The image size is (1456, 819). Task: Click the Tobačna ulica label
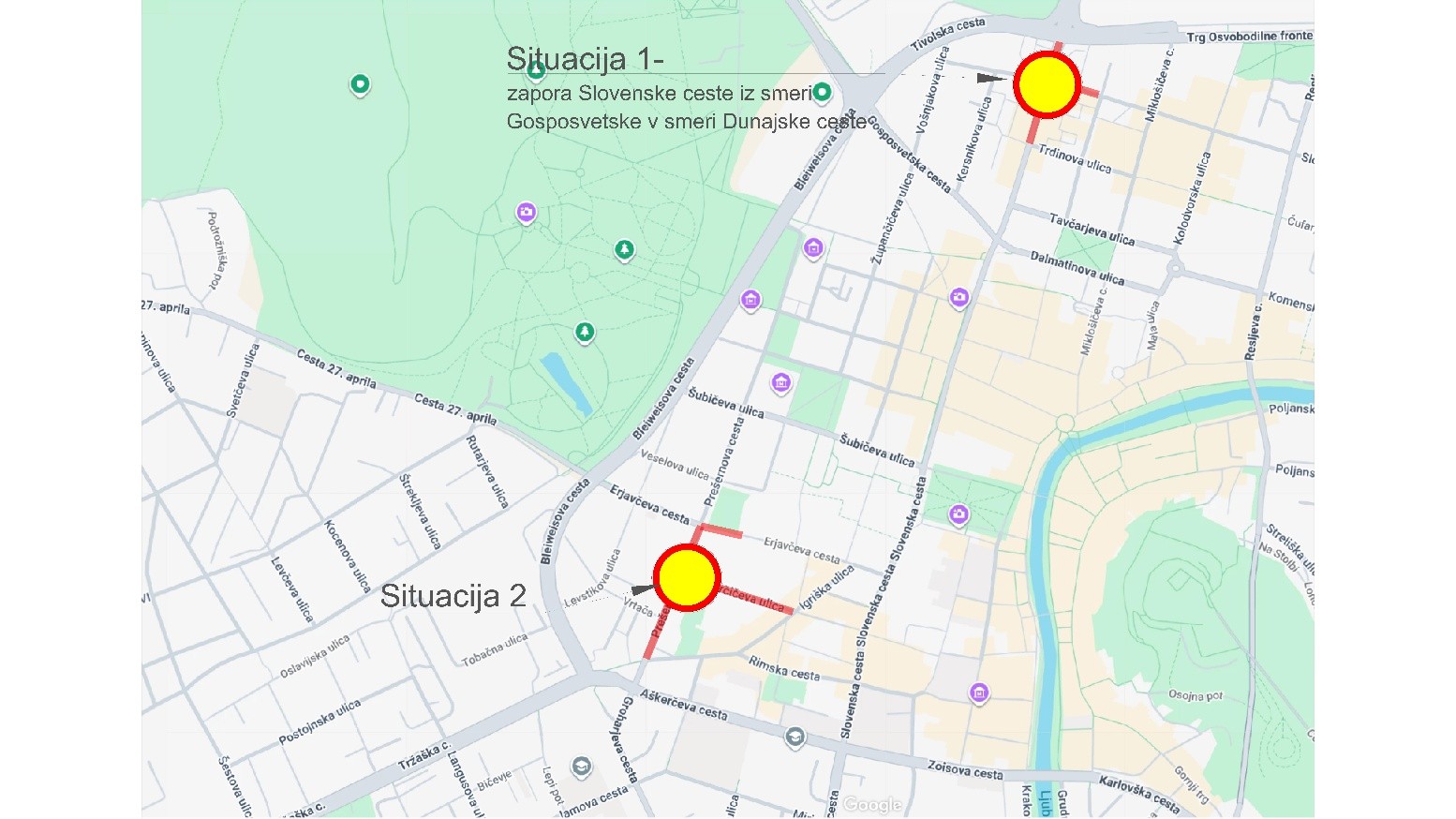[x=495, y=649]
